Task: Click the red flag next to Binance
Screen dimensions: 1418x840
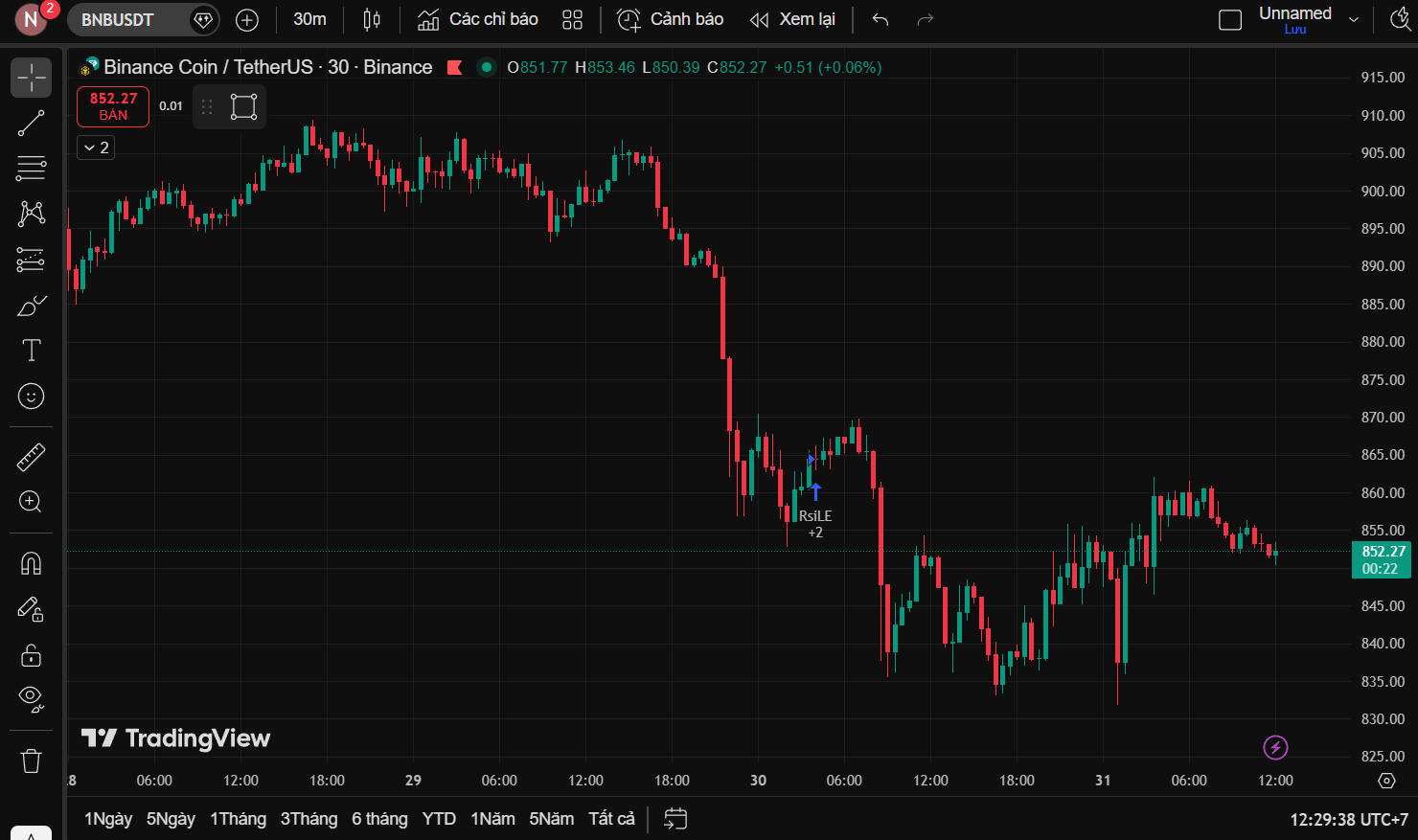Action: point(455,67)
